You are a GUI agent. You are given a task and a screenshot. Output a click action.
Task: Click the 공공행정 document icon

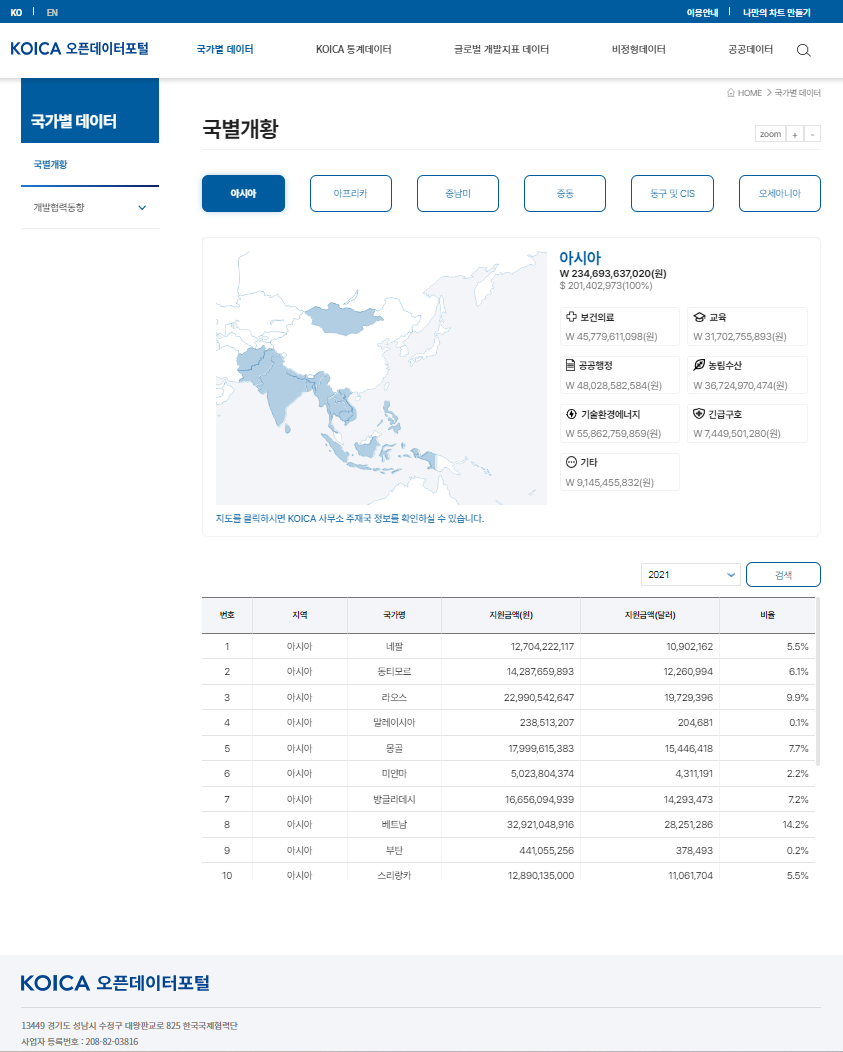point(571,365)
